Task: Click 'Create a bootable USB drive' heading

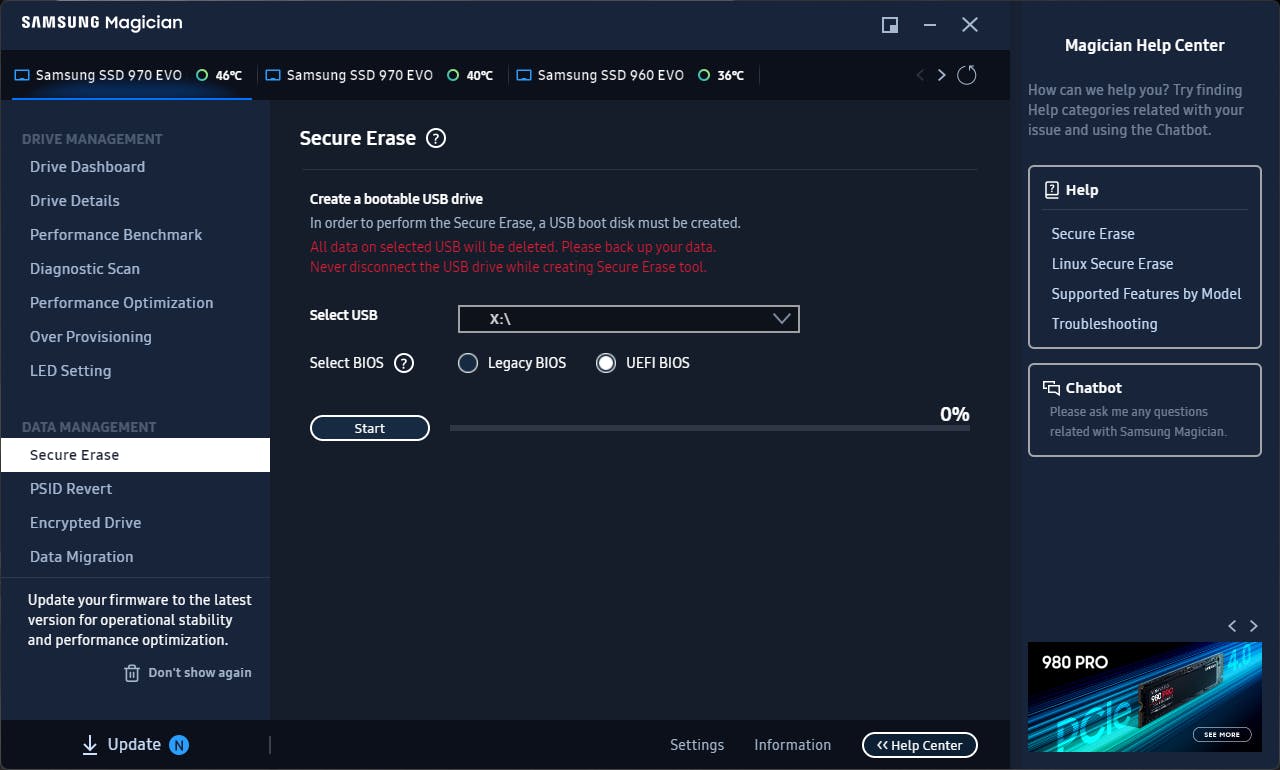Action: [x=396, y=199]
